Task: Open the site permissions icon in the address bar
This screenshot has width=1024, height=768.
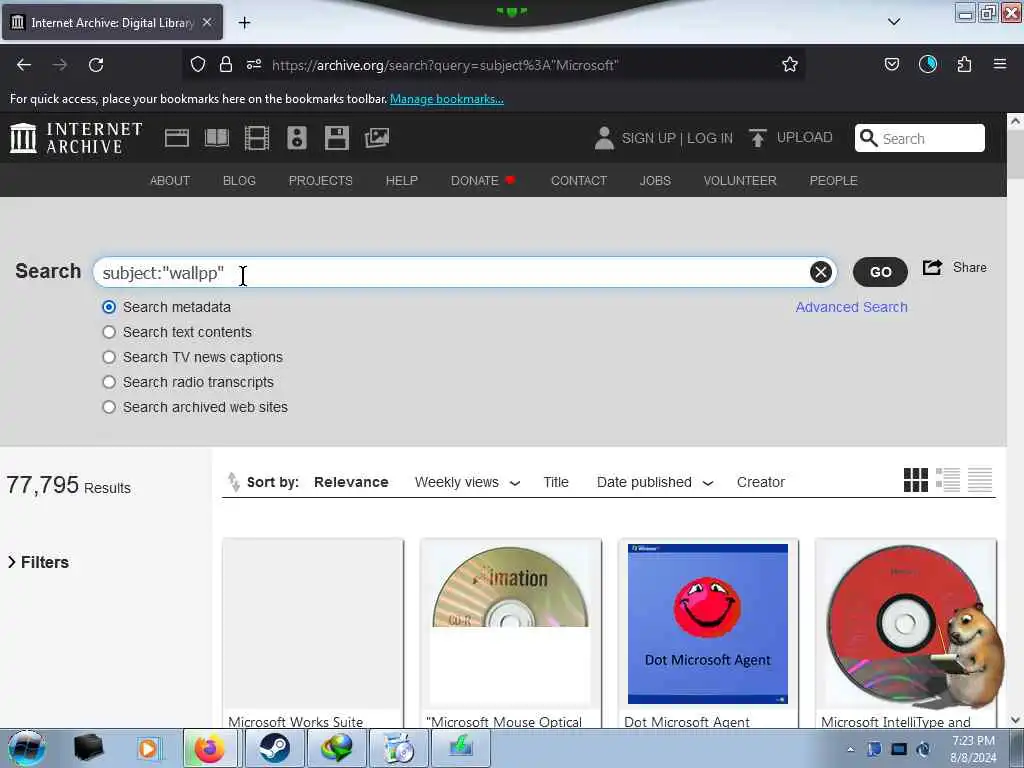Action: tap(254, 64)
